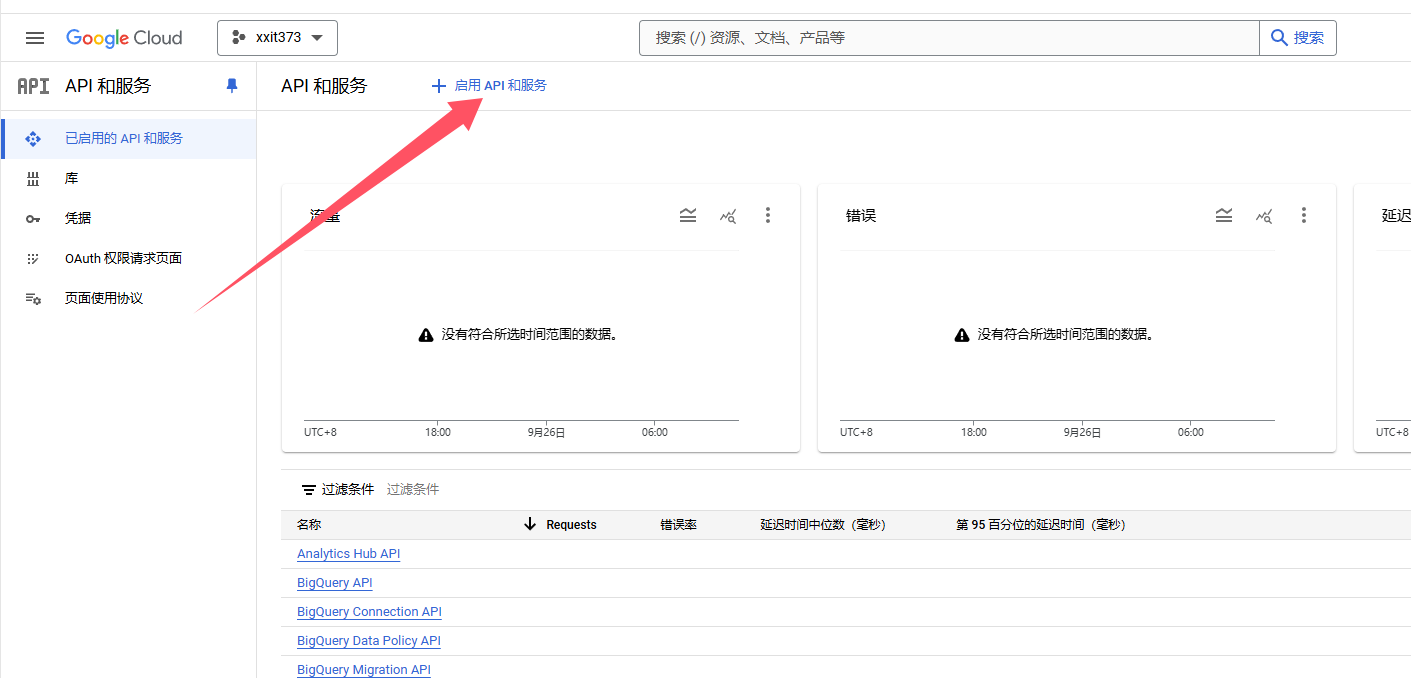
Task: Focus the search resources input field
Action: pos(949,38)
